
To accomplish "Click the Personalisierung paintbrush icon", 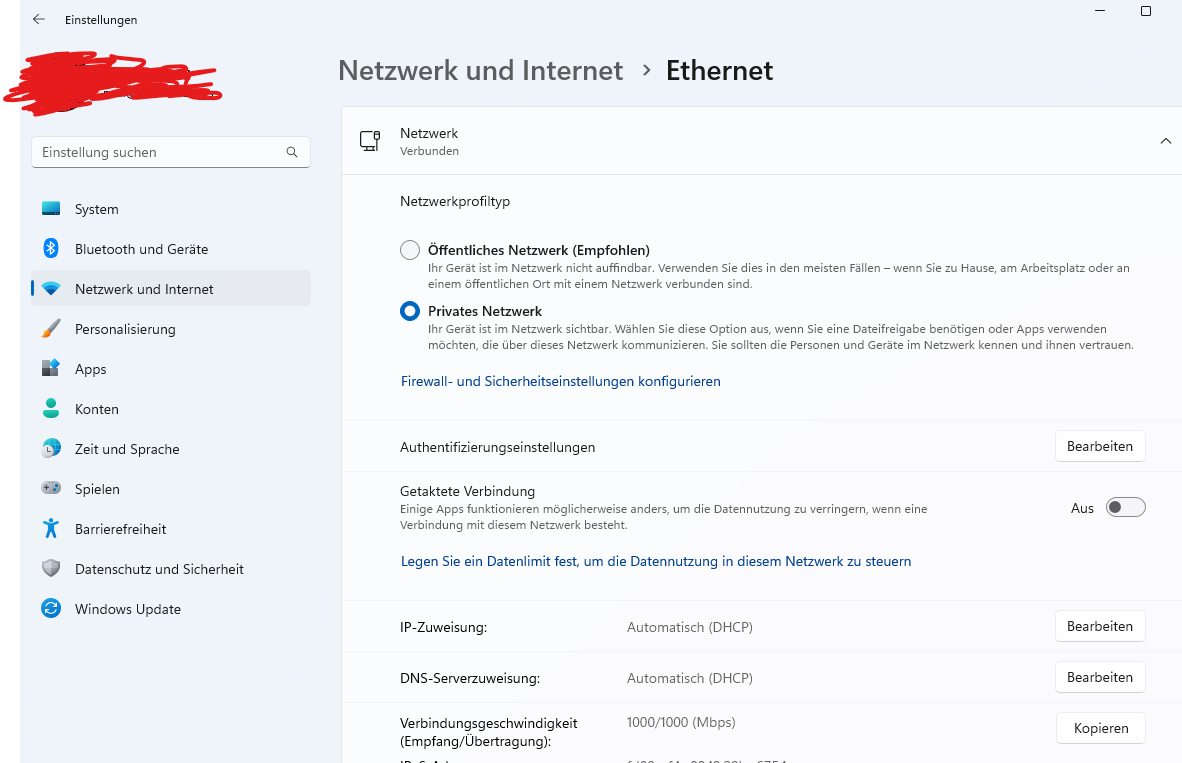I will click(x=51, y=329).
